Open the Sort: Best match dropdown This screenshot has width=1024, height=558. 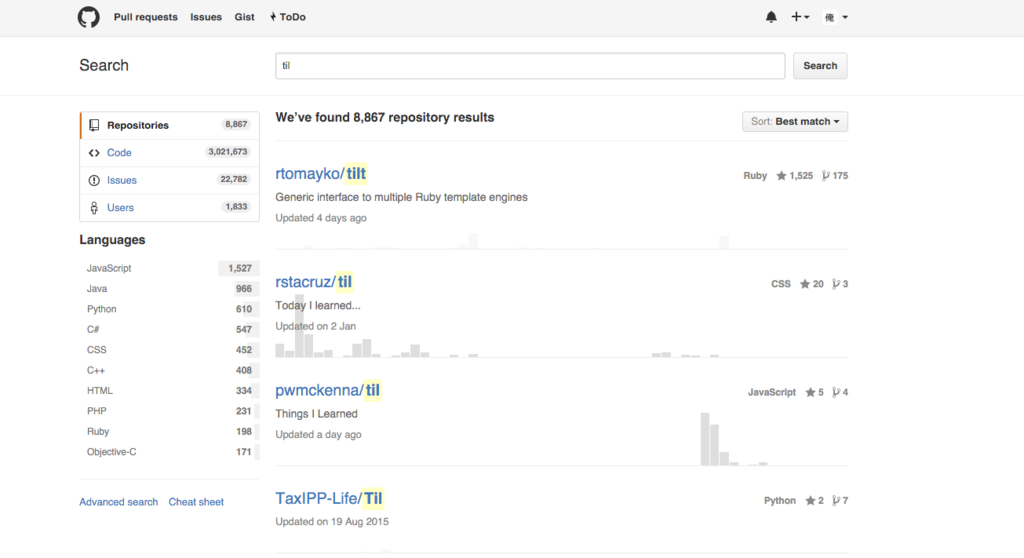pyautogui.click(x=795, y=122)
